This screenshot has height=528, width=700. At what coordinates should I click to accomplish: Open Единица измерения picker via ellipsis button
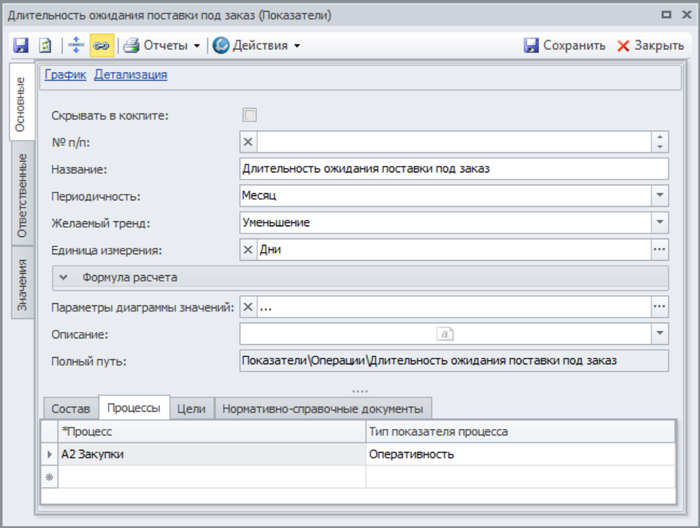pos(659,250)
